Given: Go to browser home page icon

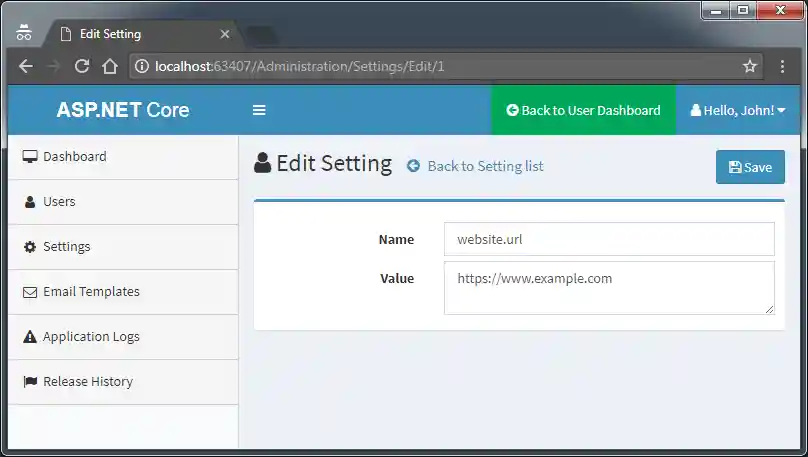Looking at the screenshot, I should click(x=110, y=66).
